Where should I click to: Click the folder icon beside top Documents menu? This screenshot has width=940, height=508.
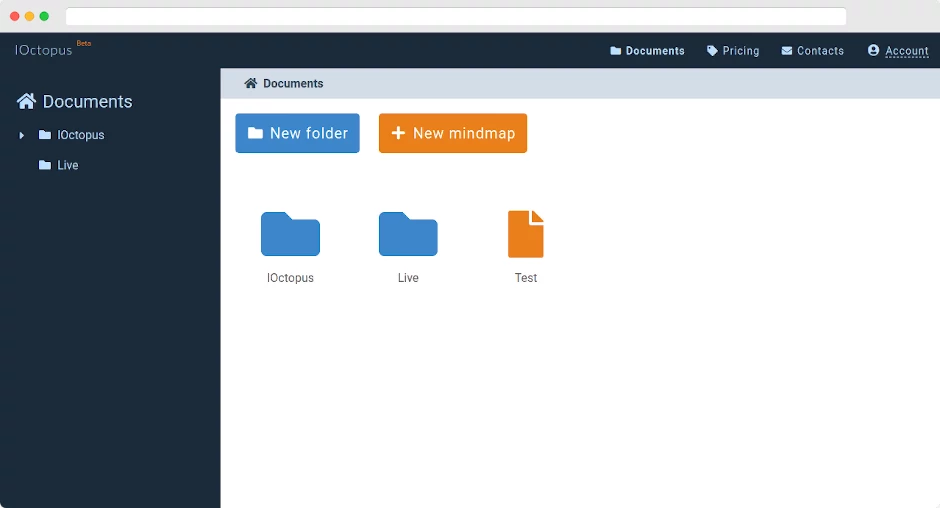point(616,51)
